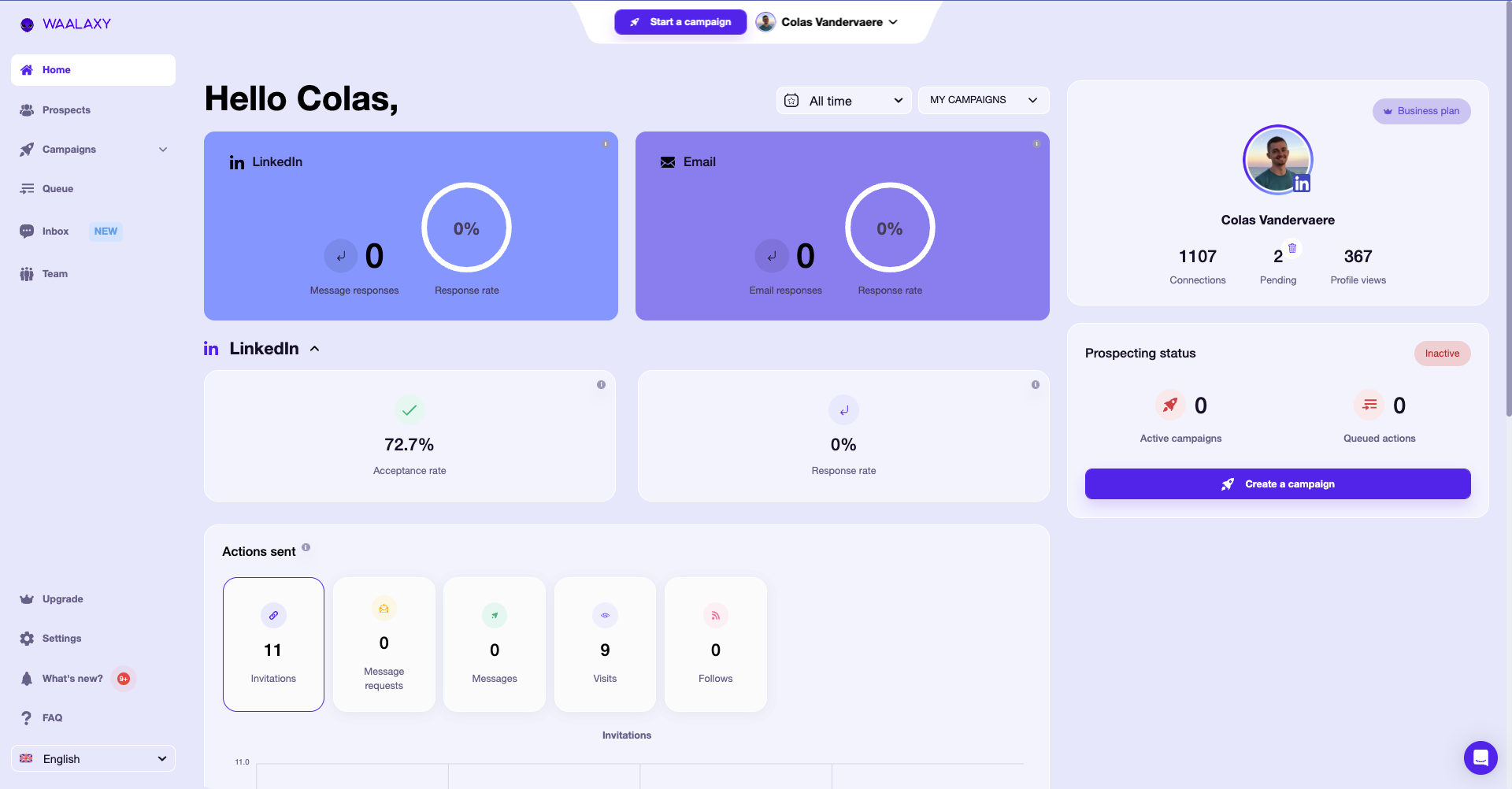Go to Queue in the sidebar

point(57,189)
